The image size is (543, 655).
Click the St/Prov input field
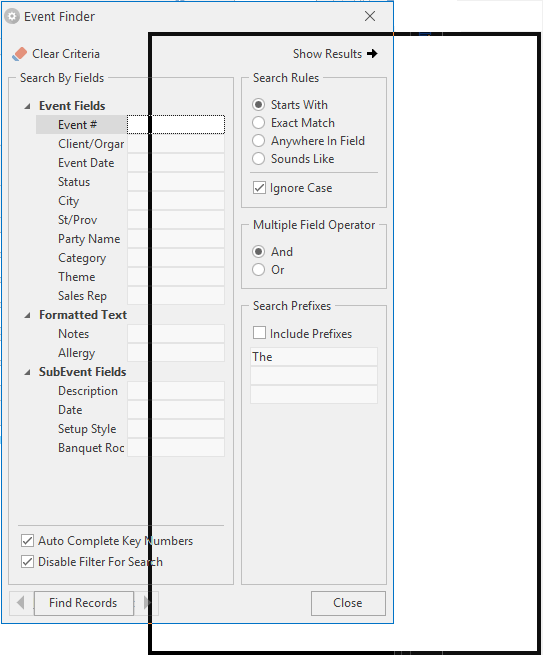(x=176, y=220)
